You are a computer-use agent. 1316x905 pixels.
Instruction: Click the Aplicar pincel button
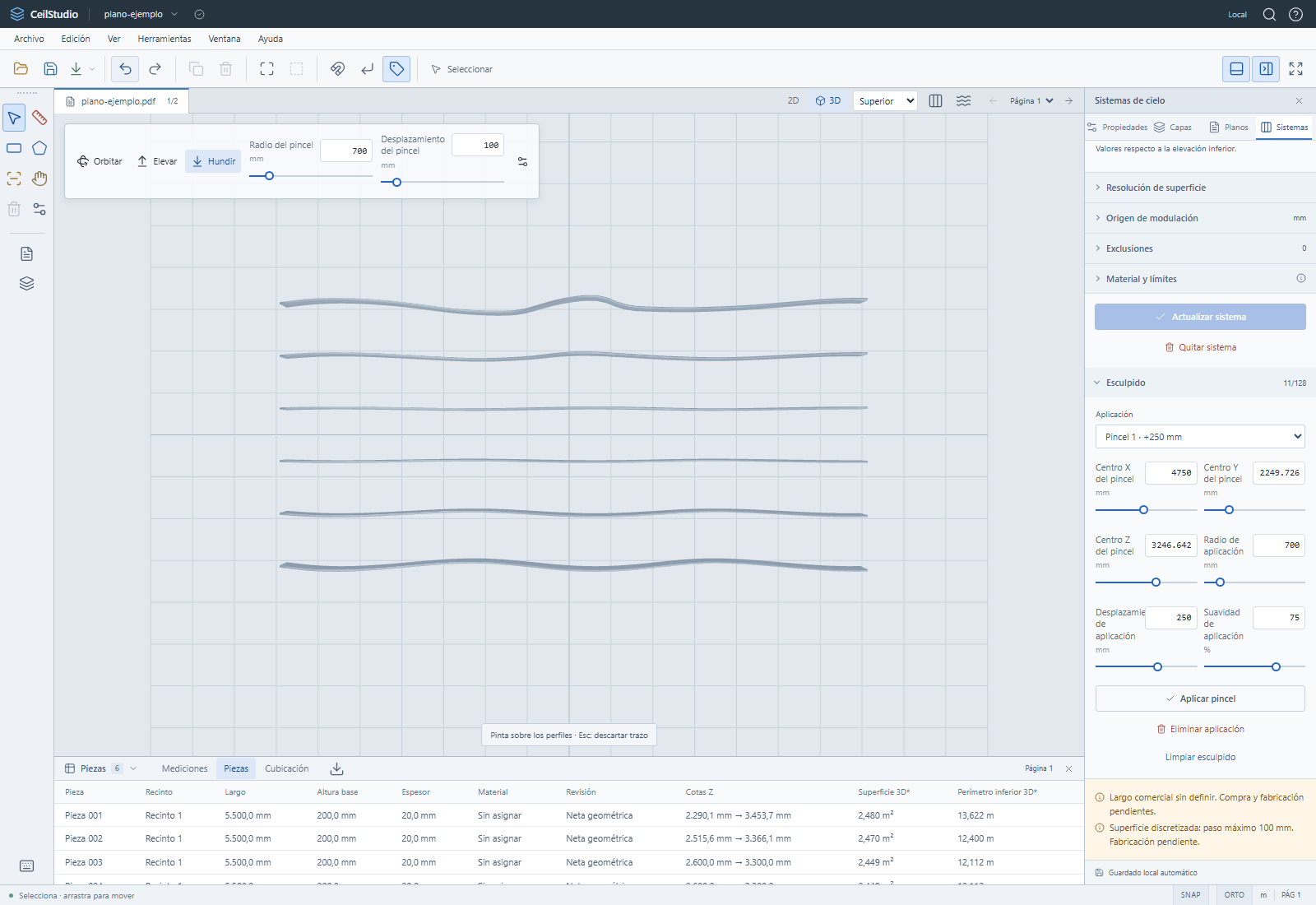[x=1200, y=698]
